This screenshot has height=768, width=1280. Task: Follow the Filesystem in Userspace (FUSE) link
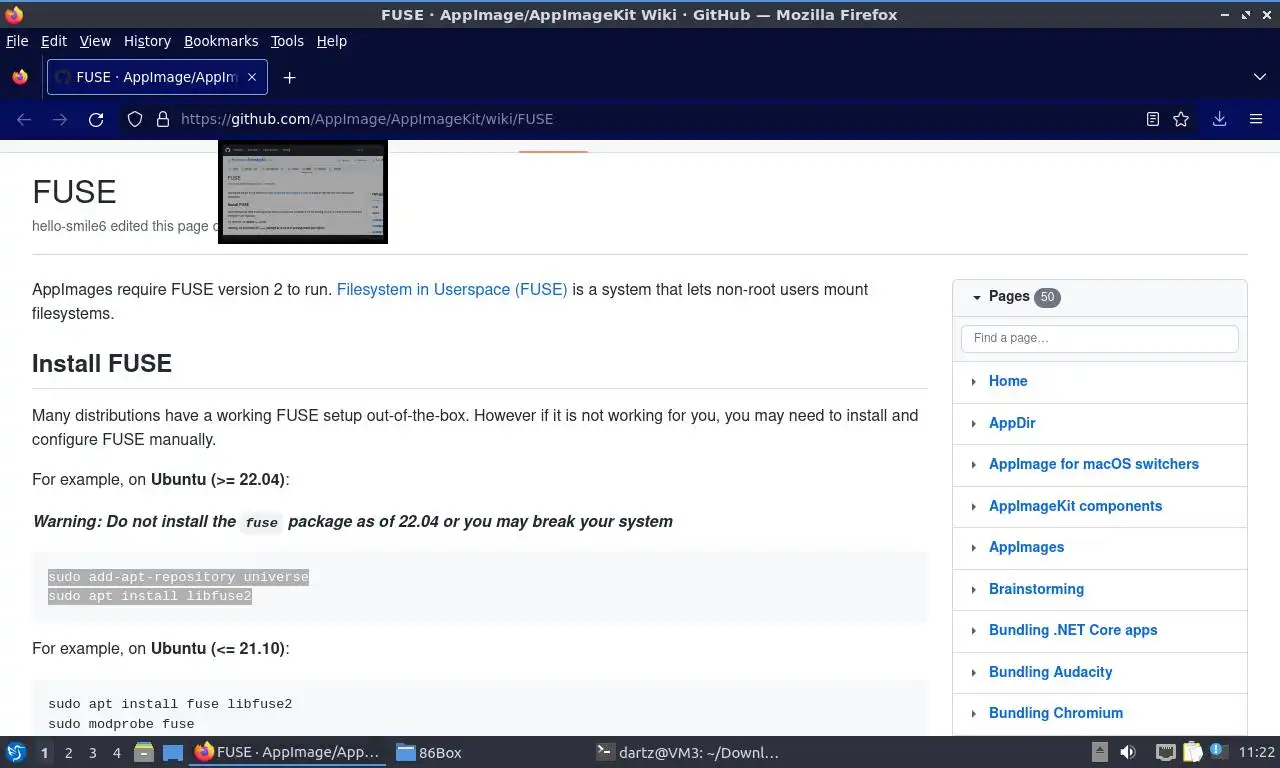point(452,289)
